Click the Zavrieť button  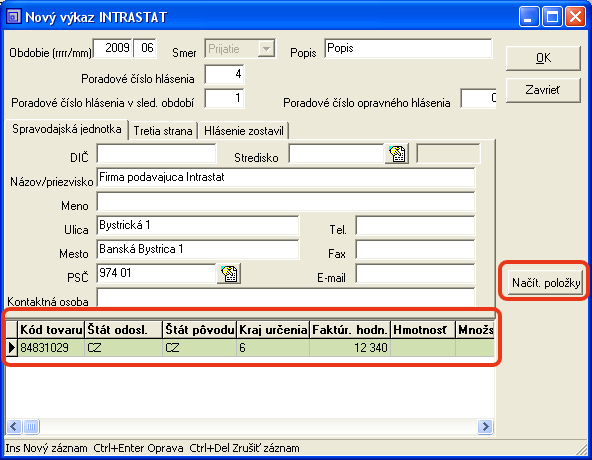tap(543, 90)
